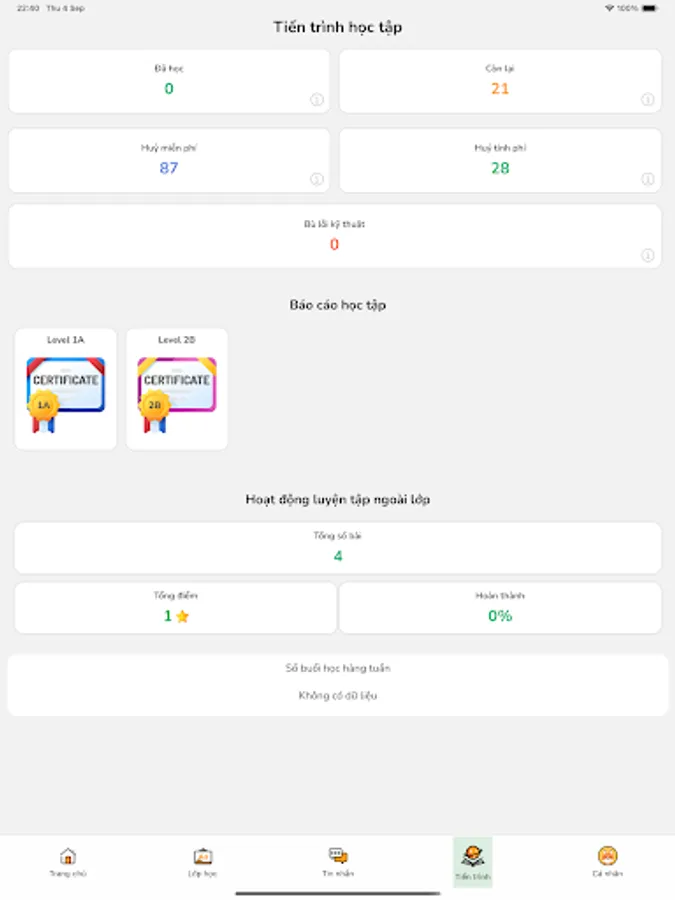Select the Tiến trình tab

pos(473,862)
